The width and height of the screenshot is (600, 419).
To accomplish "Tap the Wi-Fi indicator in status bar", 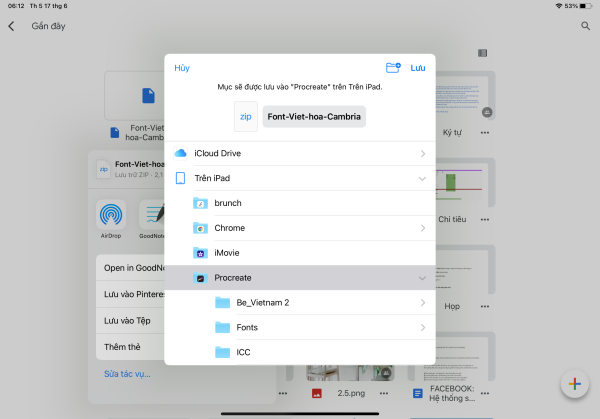I will tap(559, 6).
